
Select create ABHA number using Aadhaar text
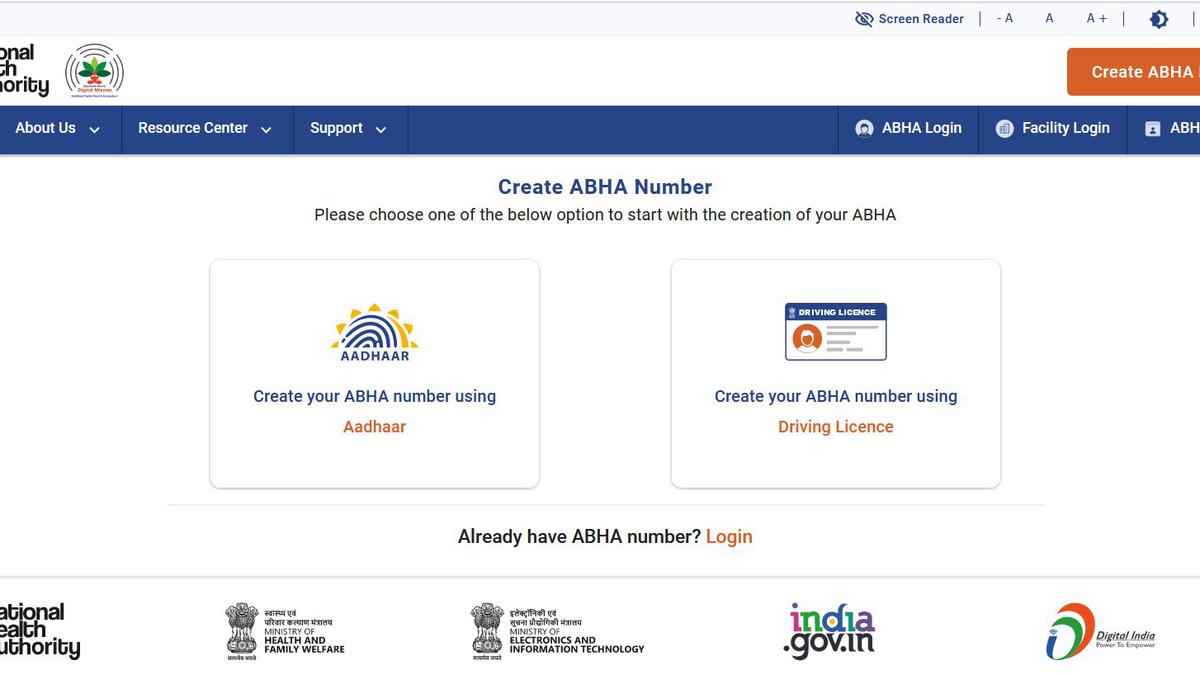pyautogui.click(x=375, y=396)
